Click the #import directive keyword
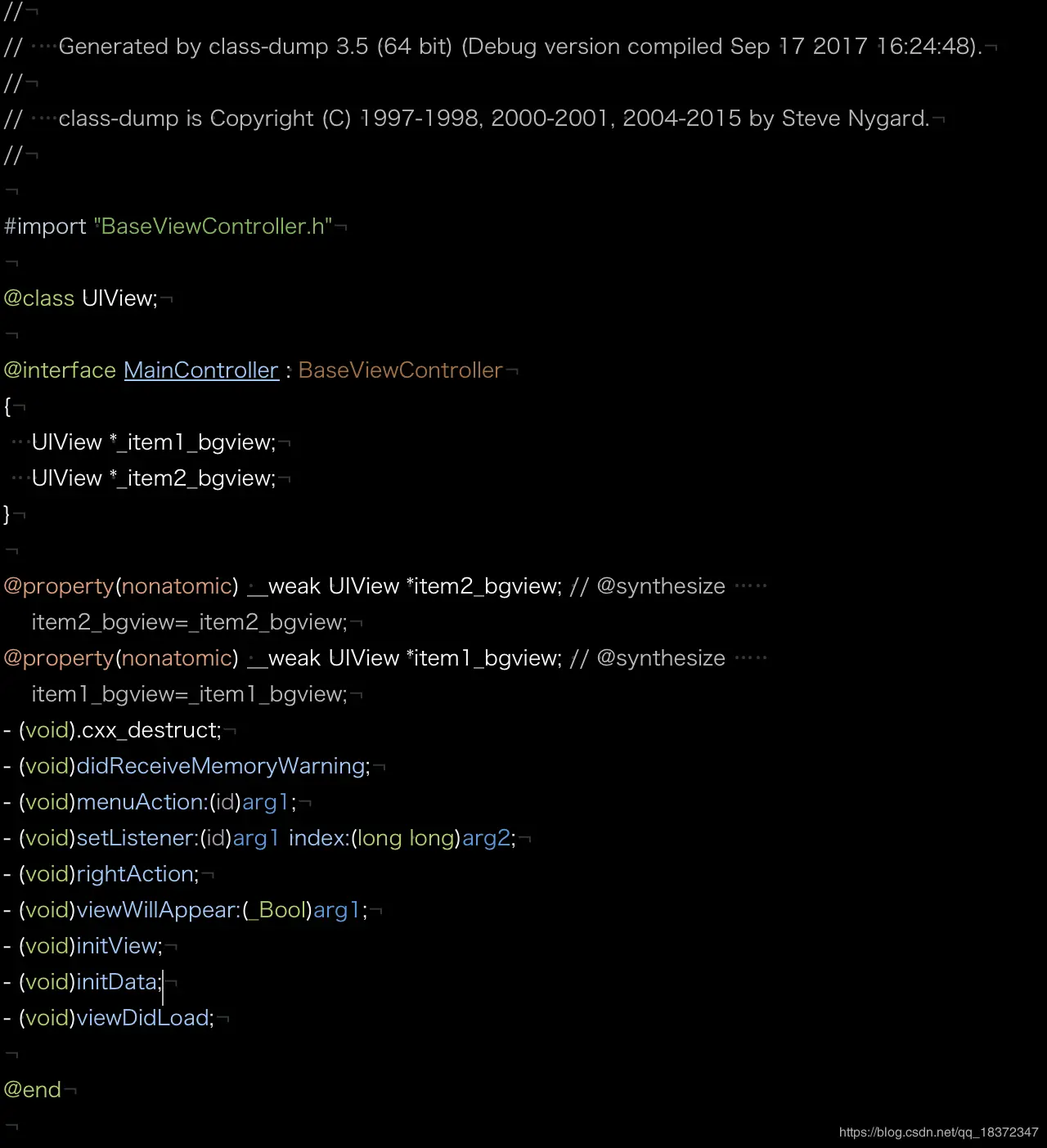Viewport: 1047px width, 1148px height. [45, 226]
